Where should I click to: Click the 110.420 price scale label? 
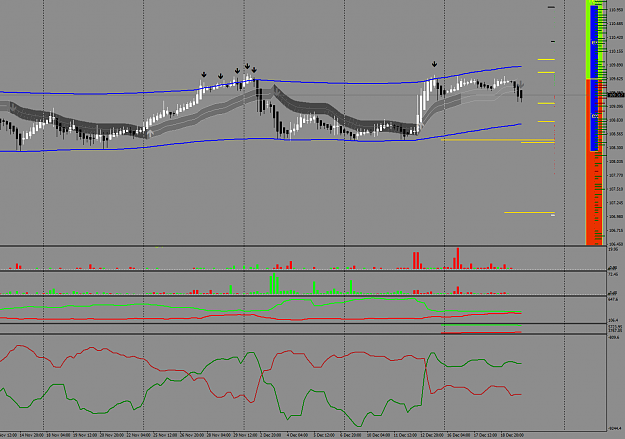pos(616,37)
